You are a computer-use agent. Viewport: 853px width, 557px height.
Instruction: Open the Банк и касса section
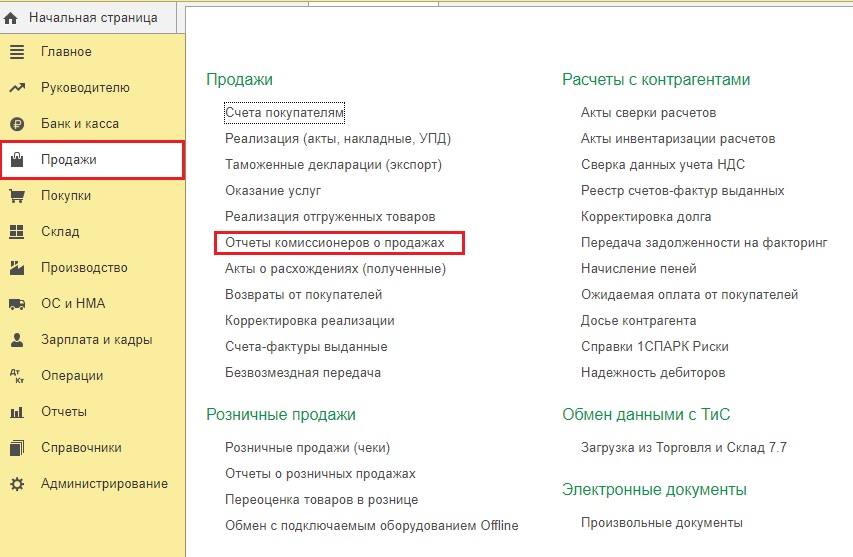coord(92,124)
